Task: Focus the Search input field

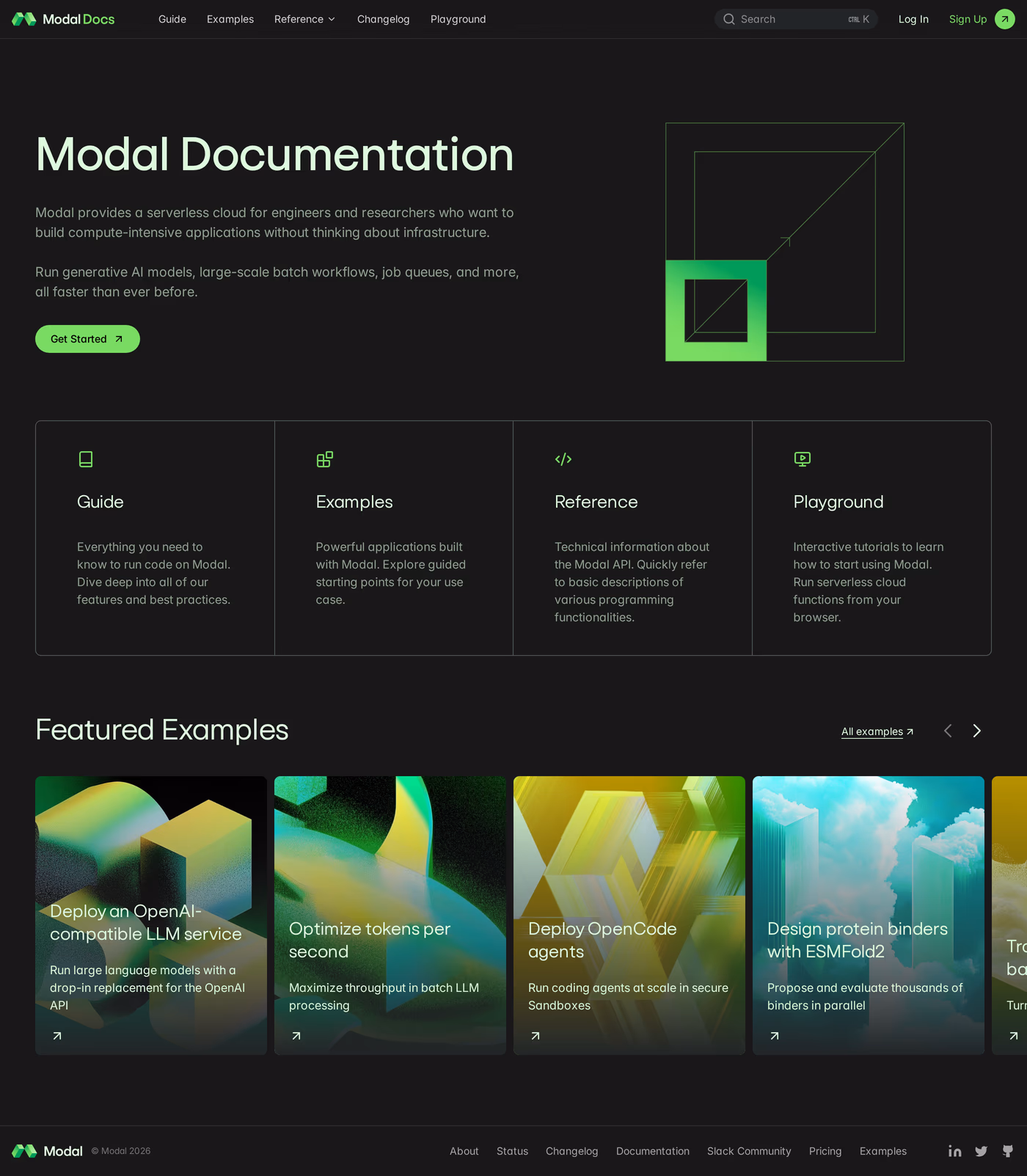Action: point(796,19)
